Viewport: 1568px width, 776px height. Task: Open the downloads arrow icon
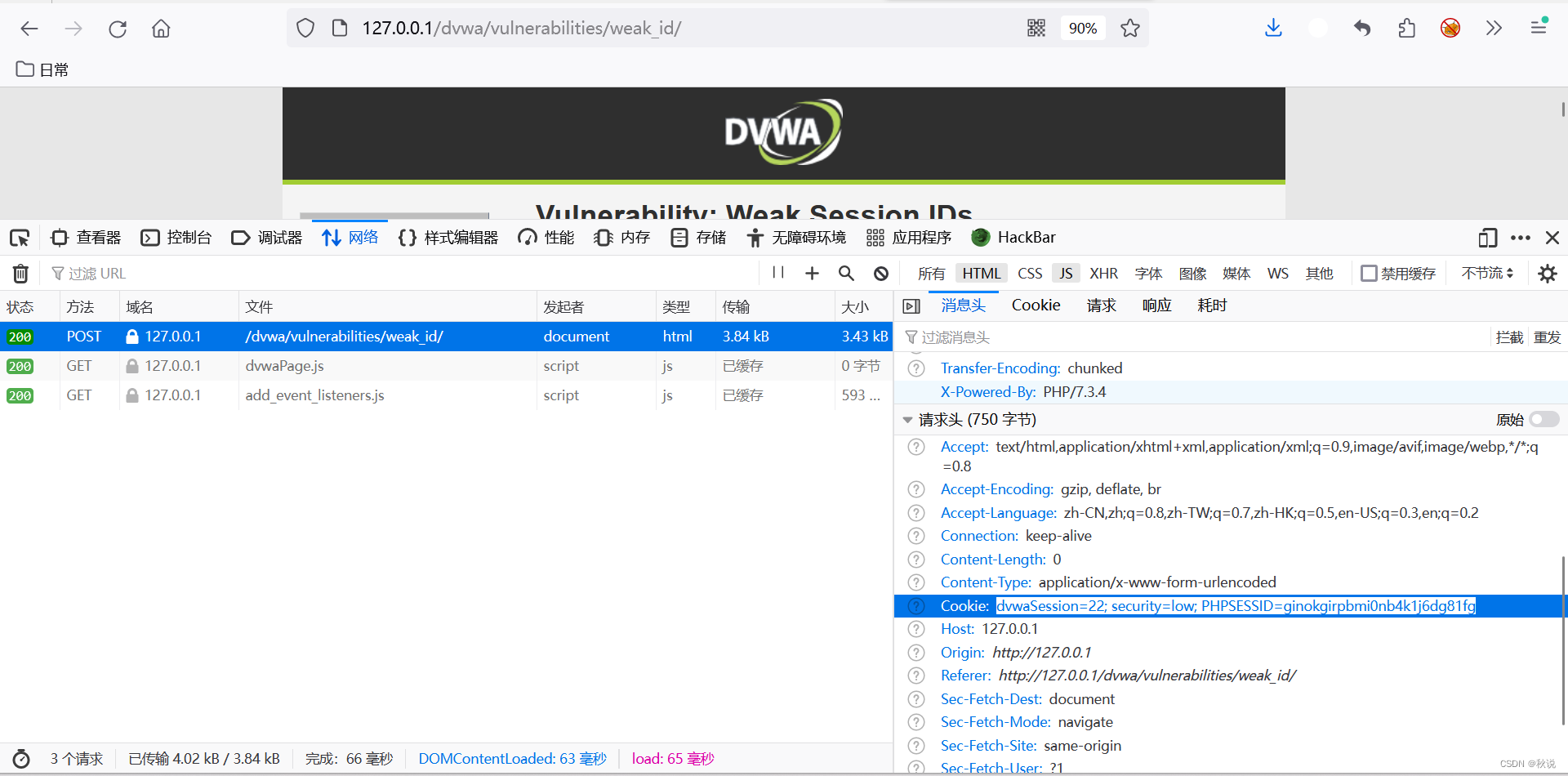click(x=1273, y=29)
